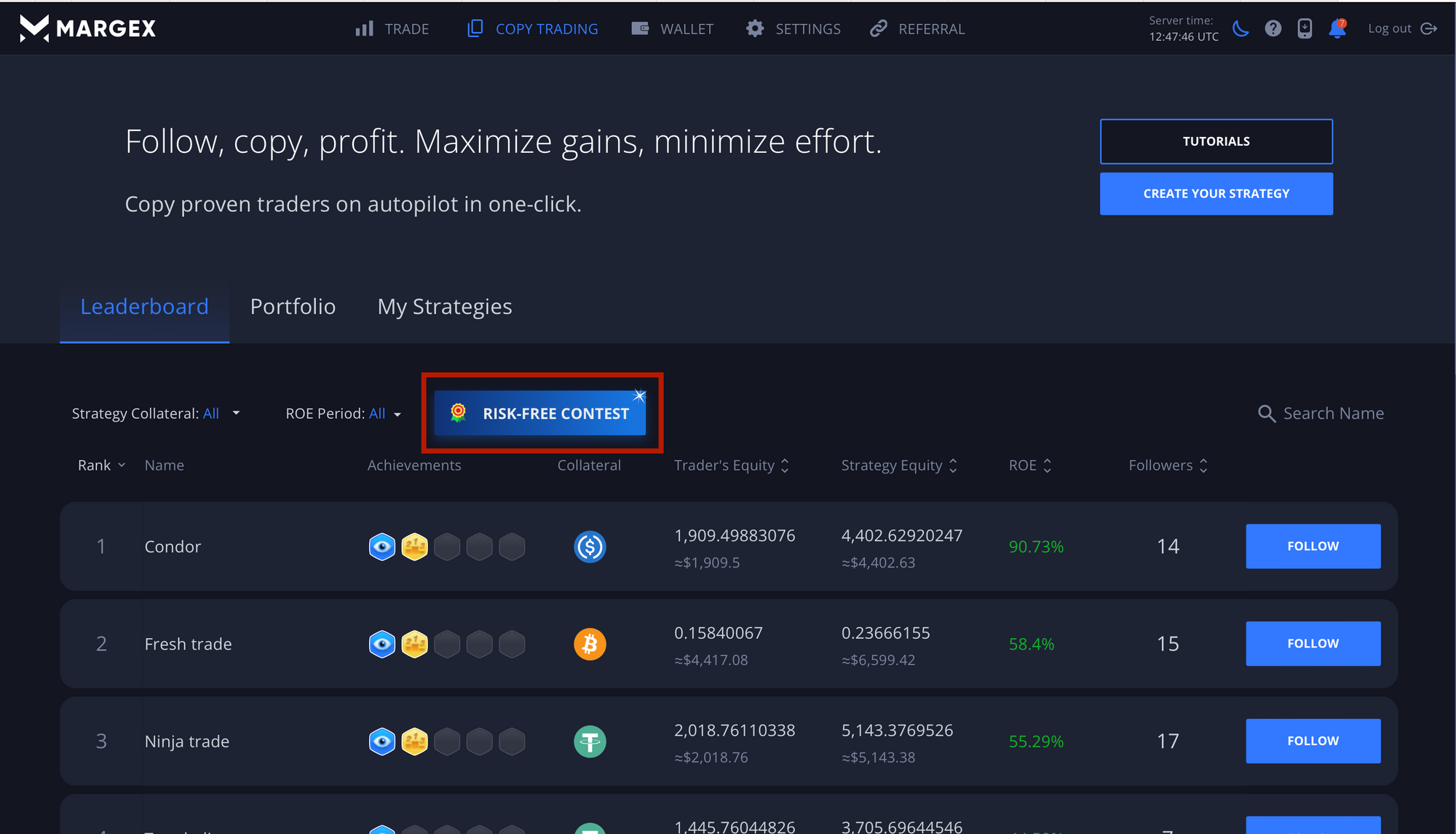Expand ROE Period dropdown
Viewport: 1456px width, 834px height.
pyautogui.click(x=344, y=414)
